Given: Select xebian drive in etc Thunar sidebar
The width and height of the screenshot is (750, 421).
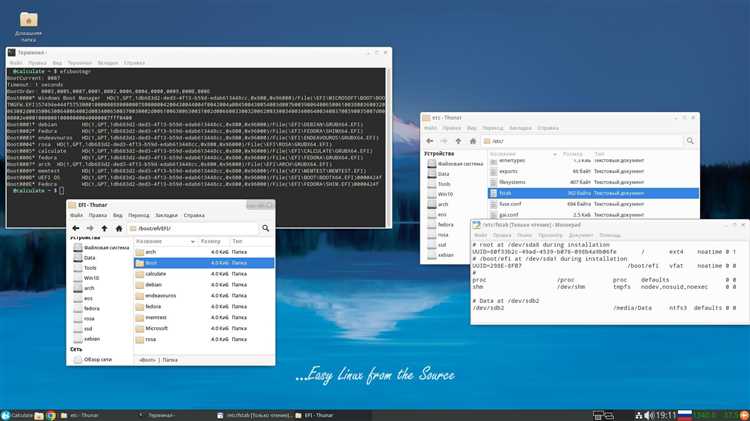Looking at the screenshot, I should [x=441, y=255].
